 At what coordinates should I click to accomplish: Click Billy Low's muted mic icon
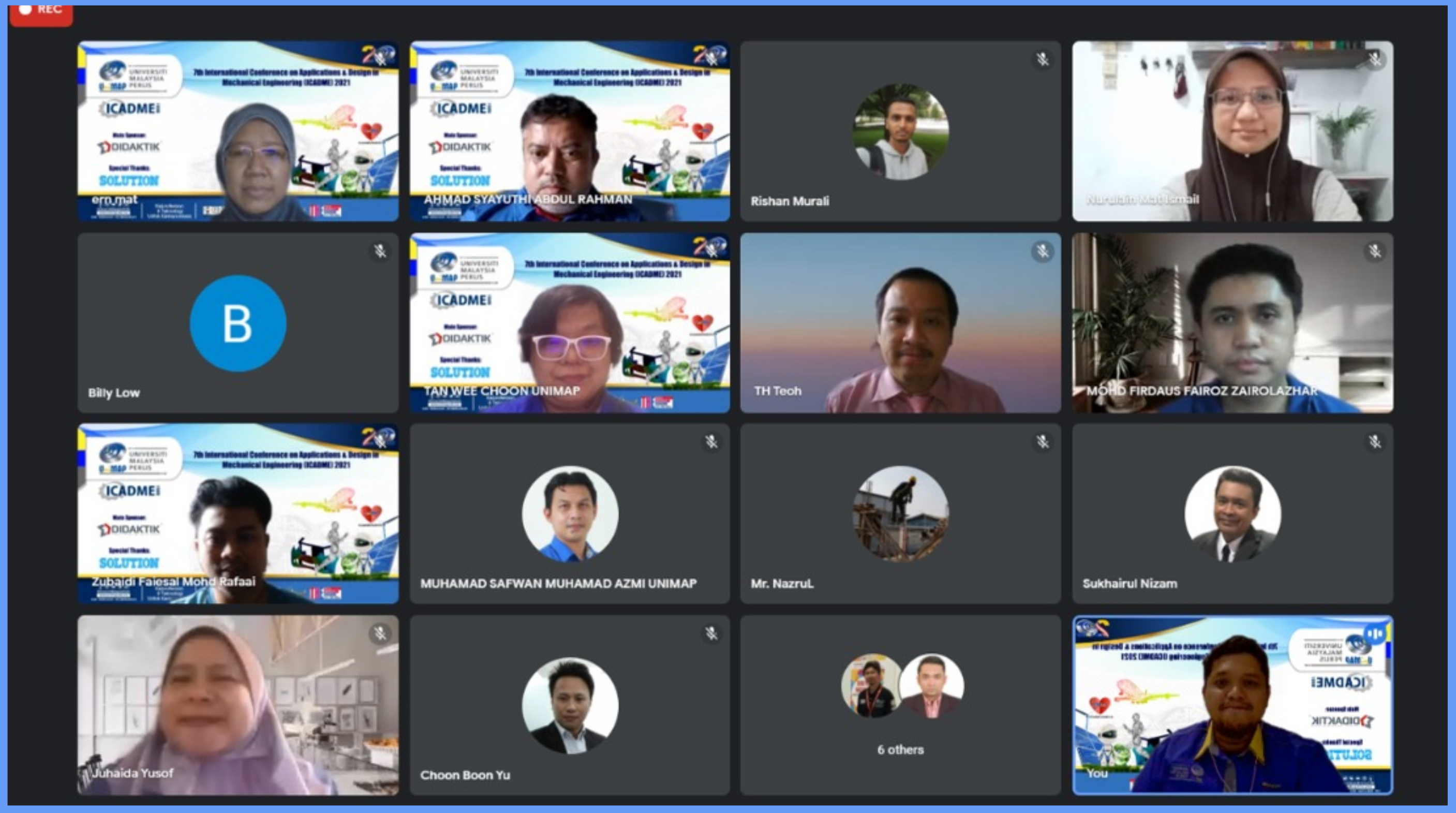pos(380,251)
